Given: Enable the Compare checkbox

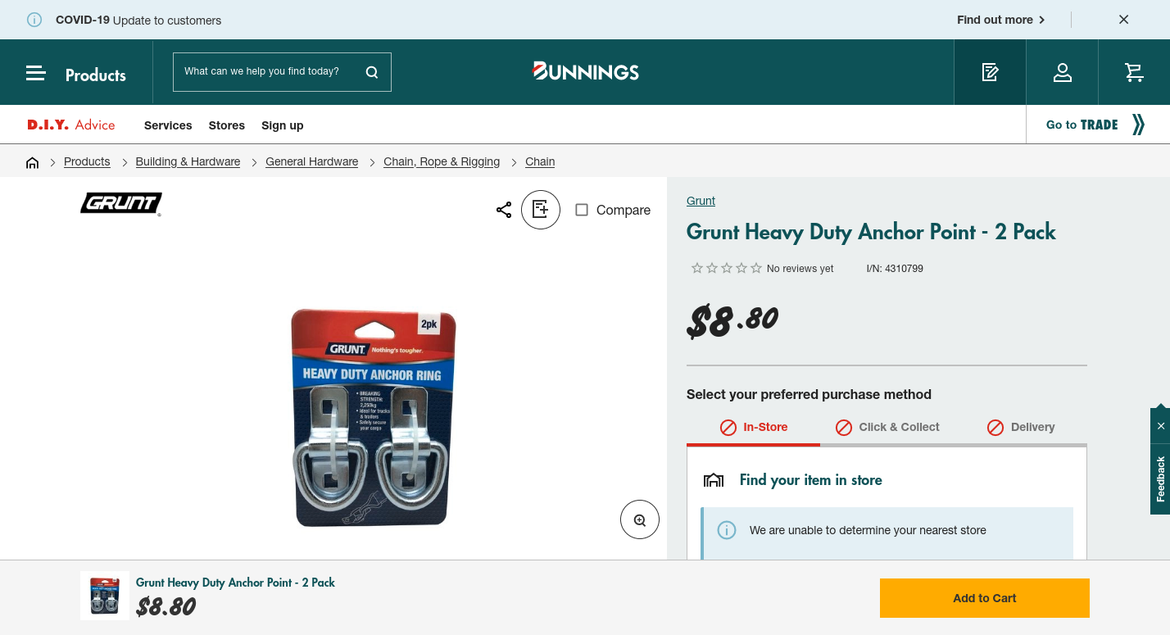Looking at the screenshot, I should (581, 210).
